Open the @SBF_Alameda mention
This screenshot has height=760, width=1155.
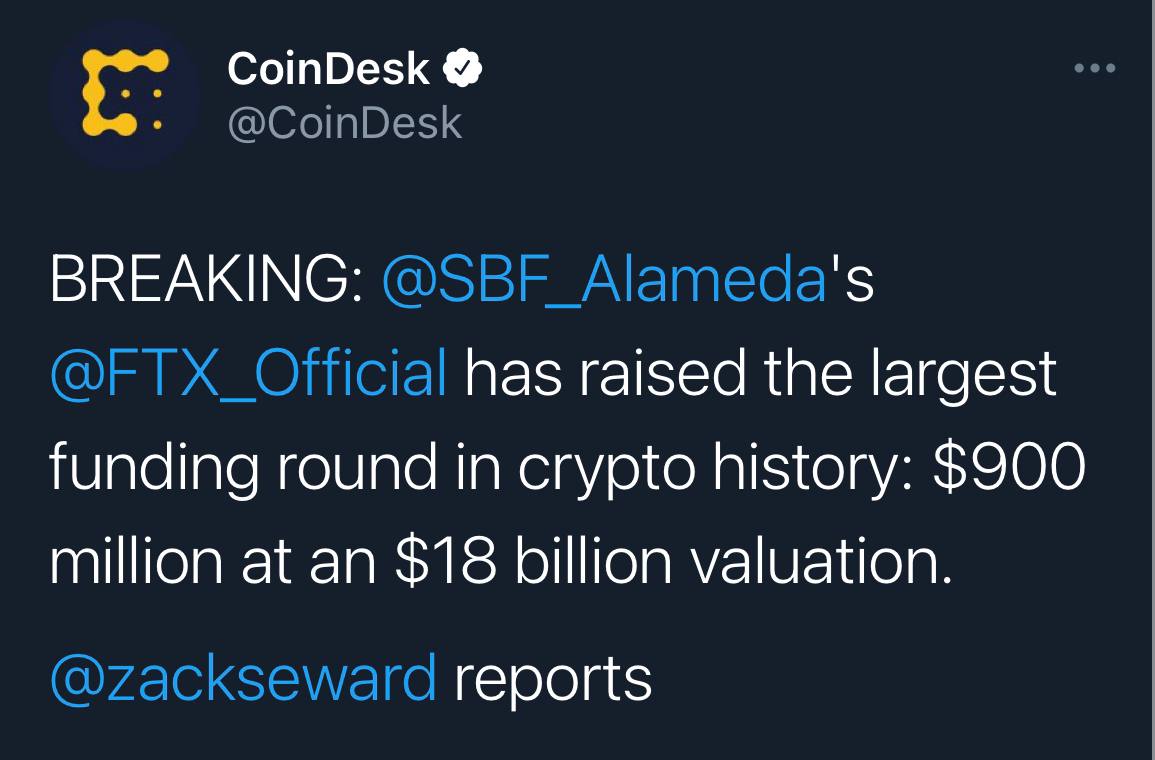click(x=604, y=282)
